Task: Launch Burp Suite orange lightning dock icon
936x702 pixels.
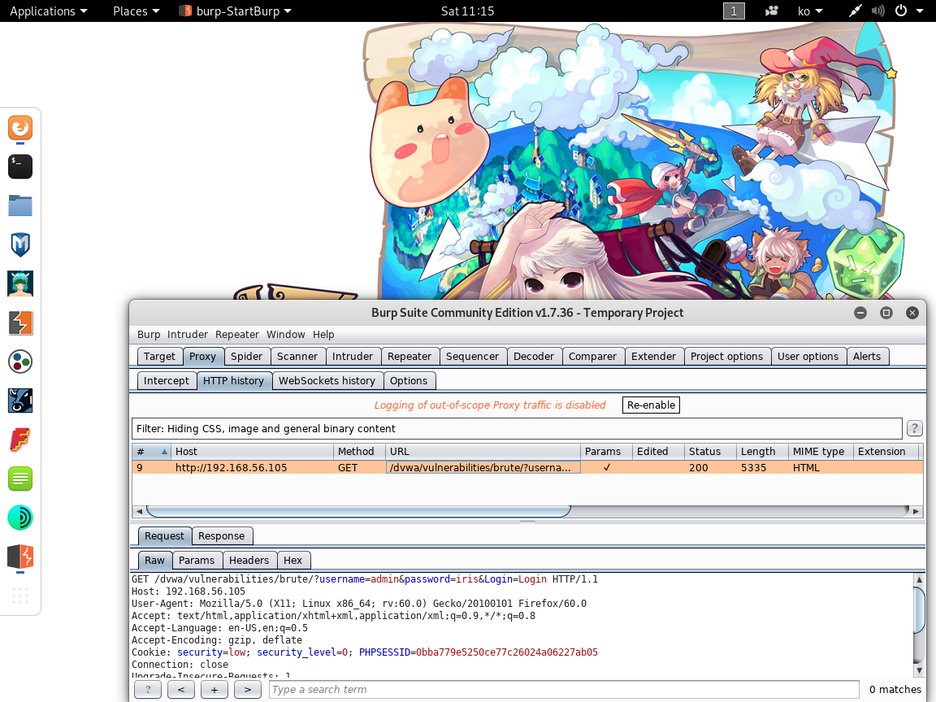Action: (x=20, y=323)
